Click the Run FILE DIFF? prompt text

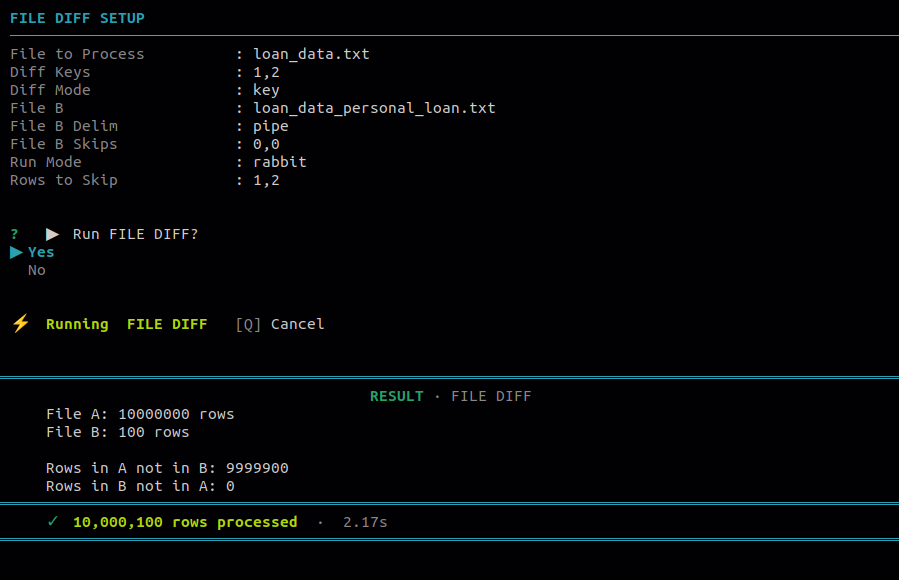coord(135,234)
